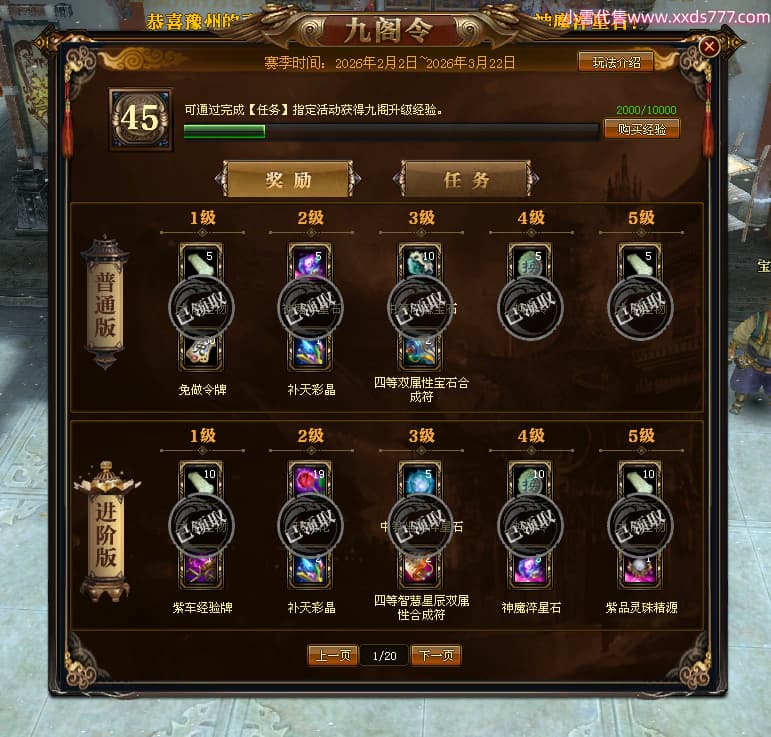Close the 九阁令 window with the red X
This screenshot has width=771, height=737.
pos(709,47)
